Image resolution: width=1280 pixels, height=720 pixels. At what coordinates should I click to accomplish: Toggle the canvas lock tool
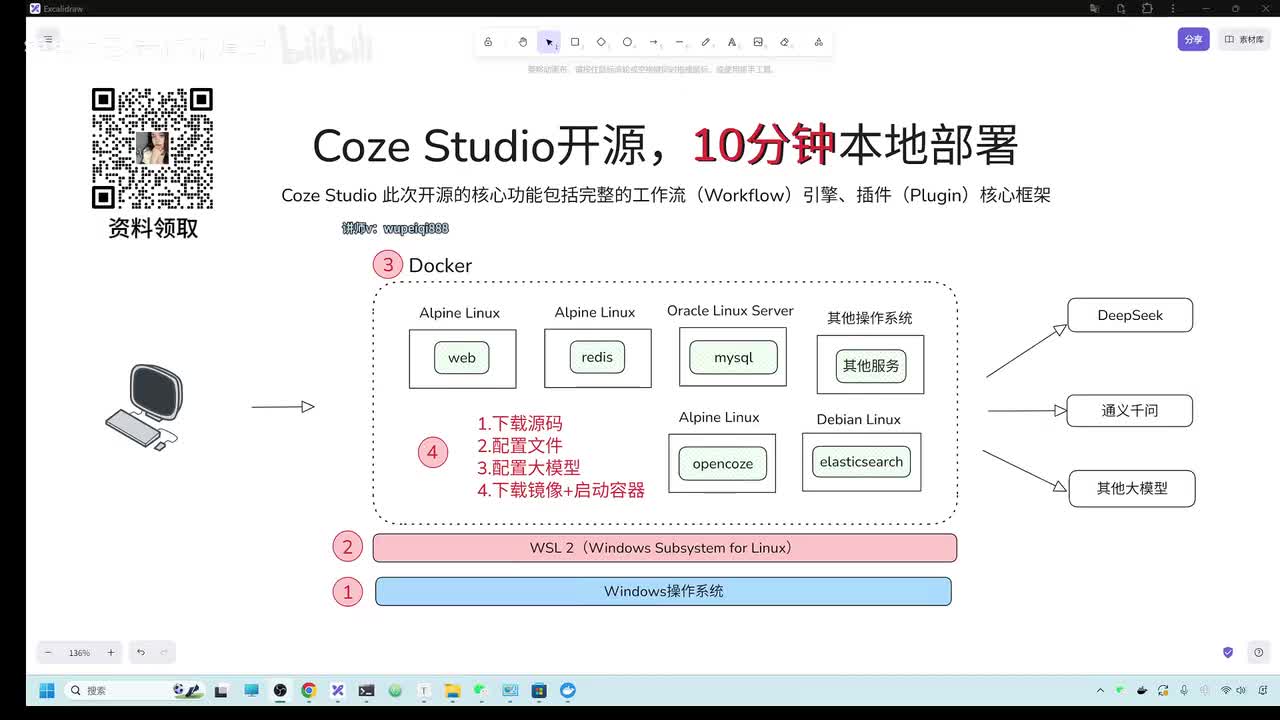(x=488, y=42)
